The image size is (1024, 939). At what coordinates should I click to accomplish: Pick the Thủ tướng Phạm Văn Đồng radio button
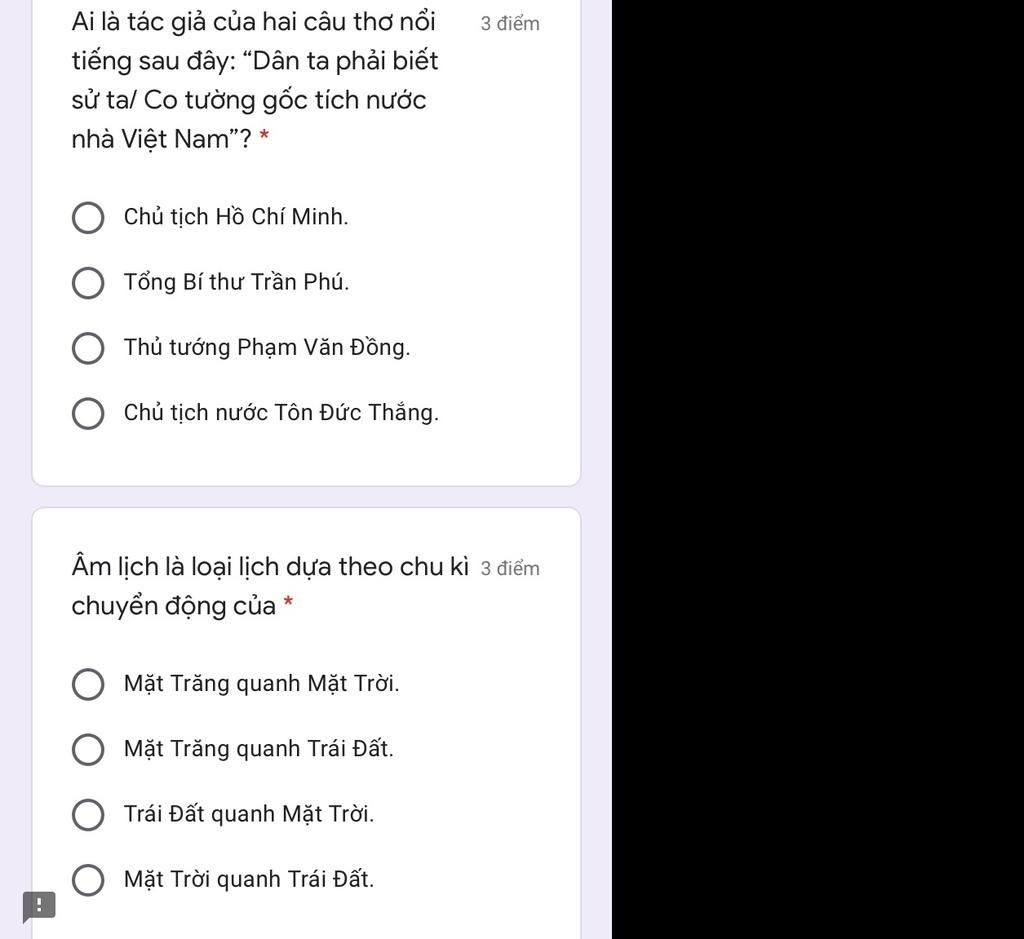[x=88, y=349]
